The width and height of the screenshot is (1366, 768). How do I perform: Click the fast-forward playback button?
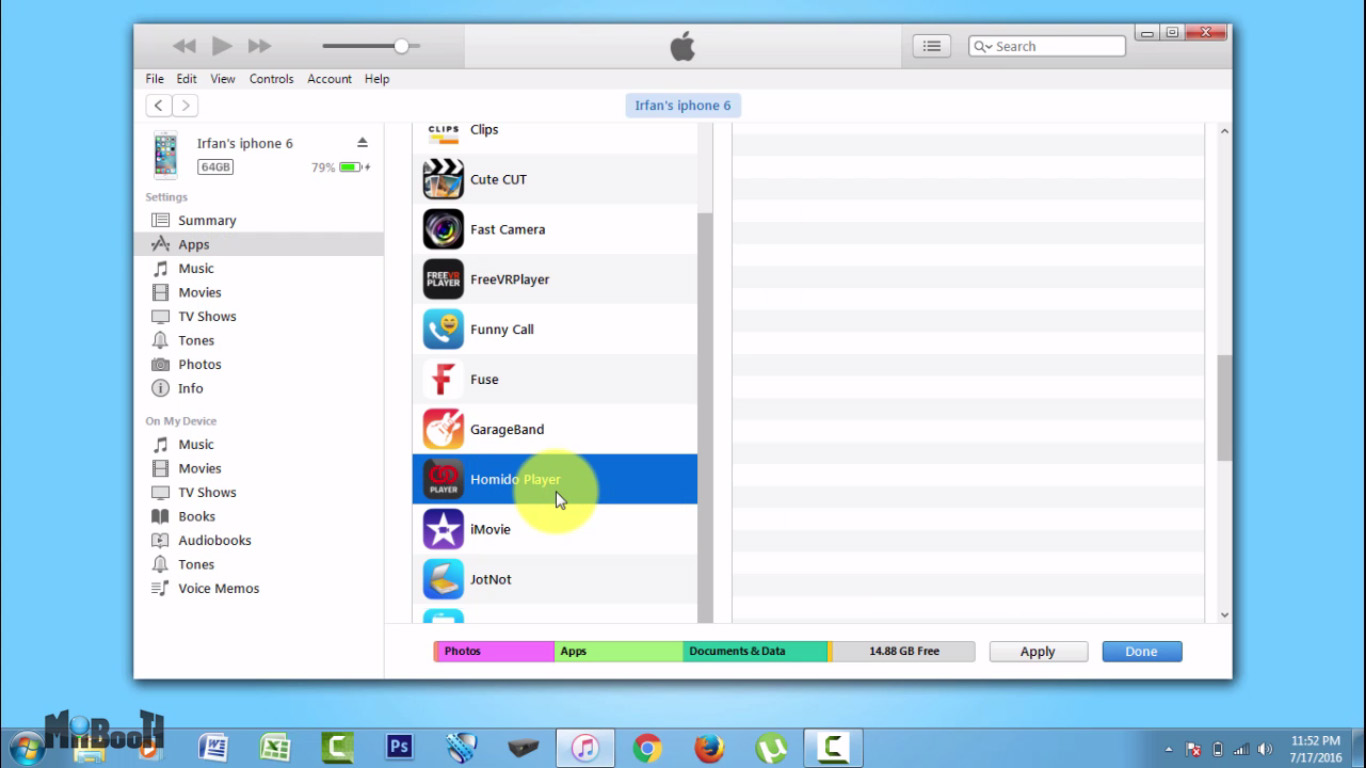coord(260,46)
